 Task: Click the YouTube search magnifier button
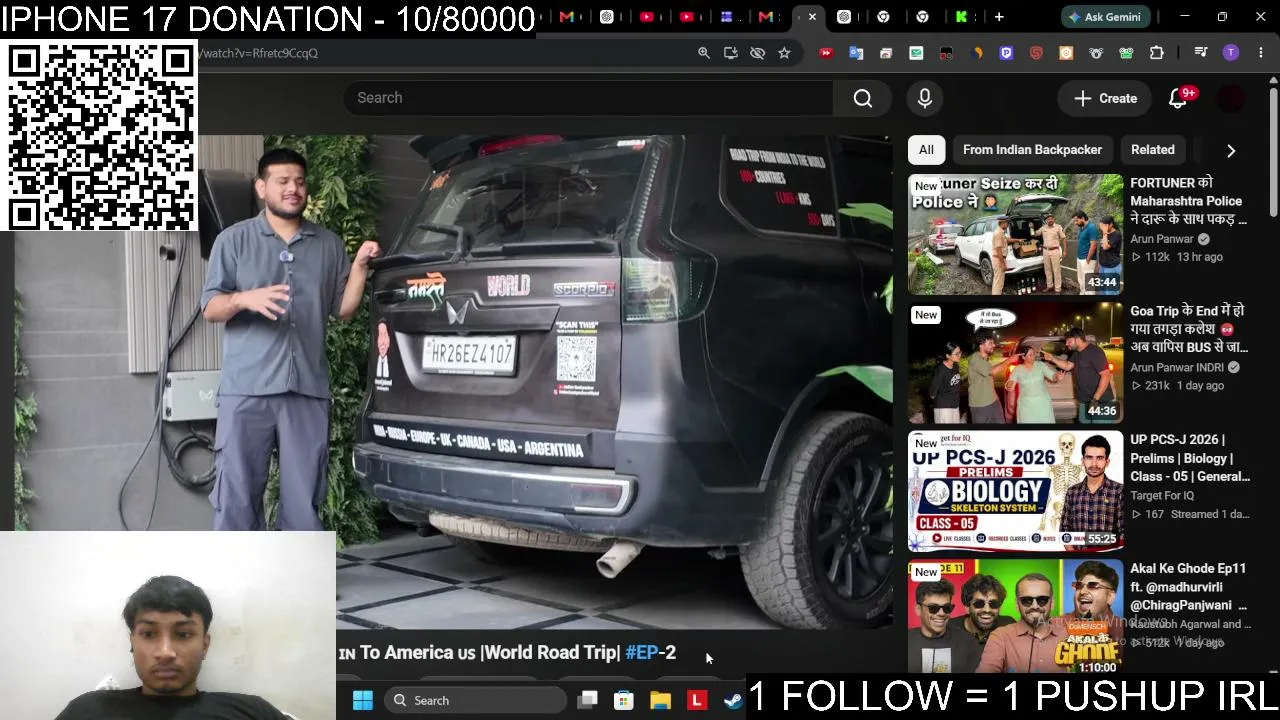[863, 98]
